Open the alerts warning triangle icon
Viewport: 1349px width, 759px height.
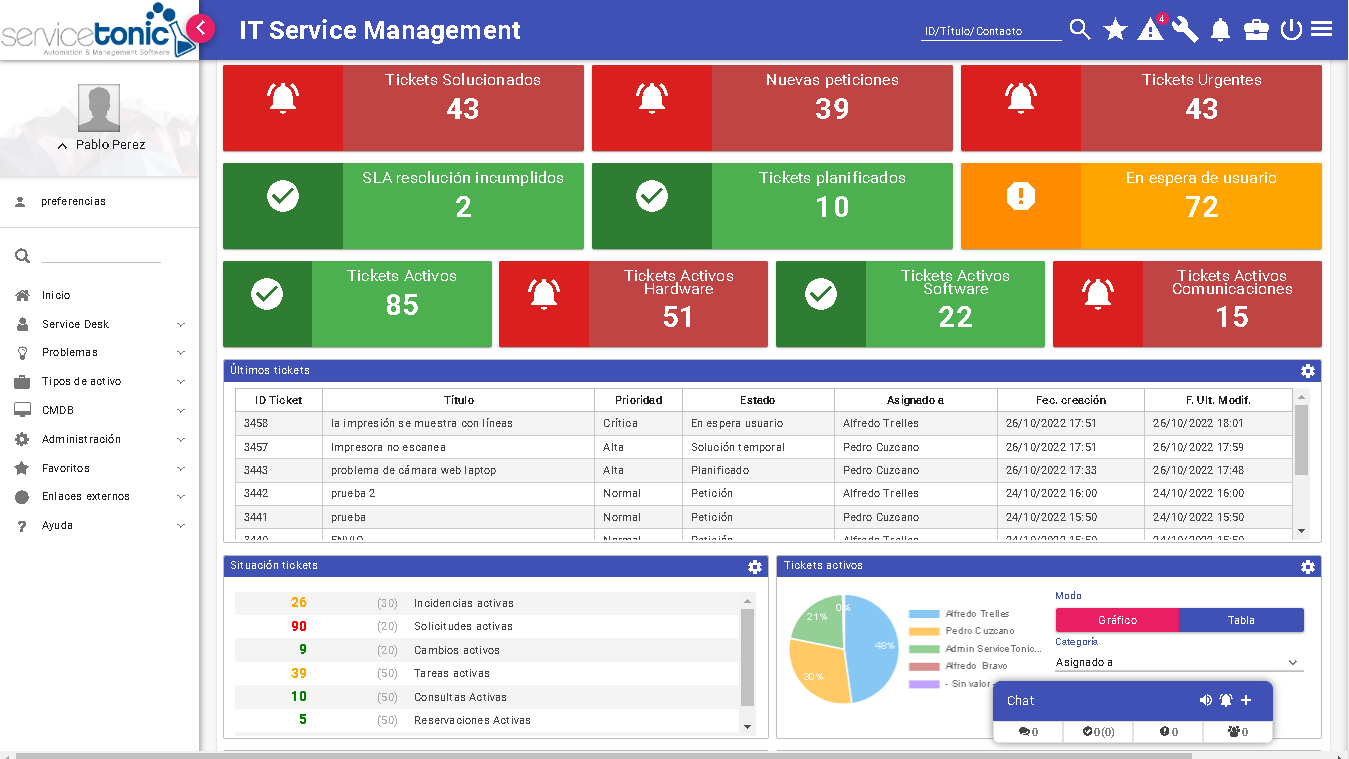1150,30
